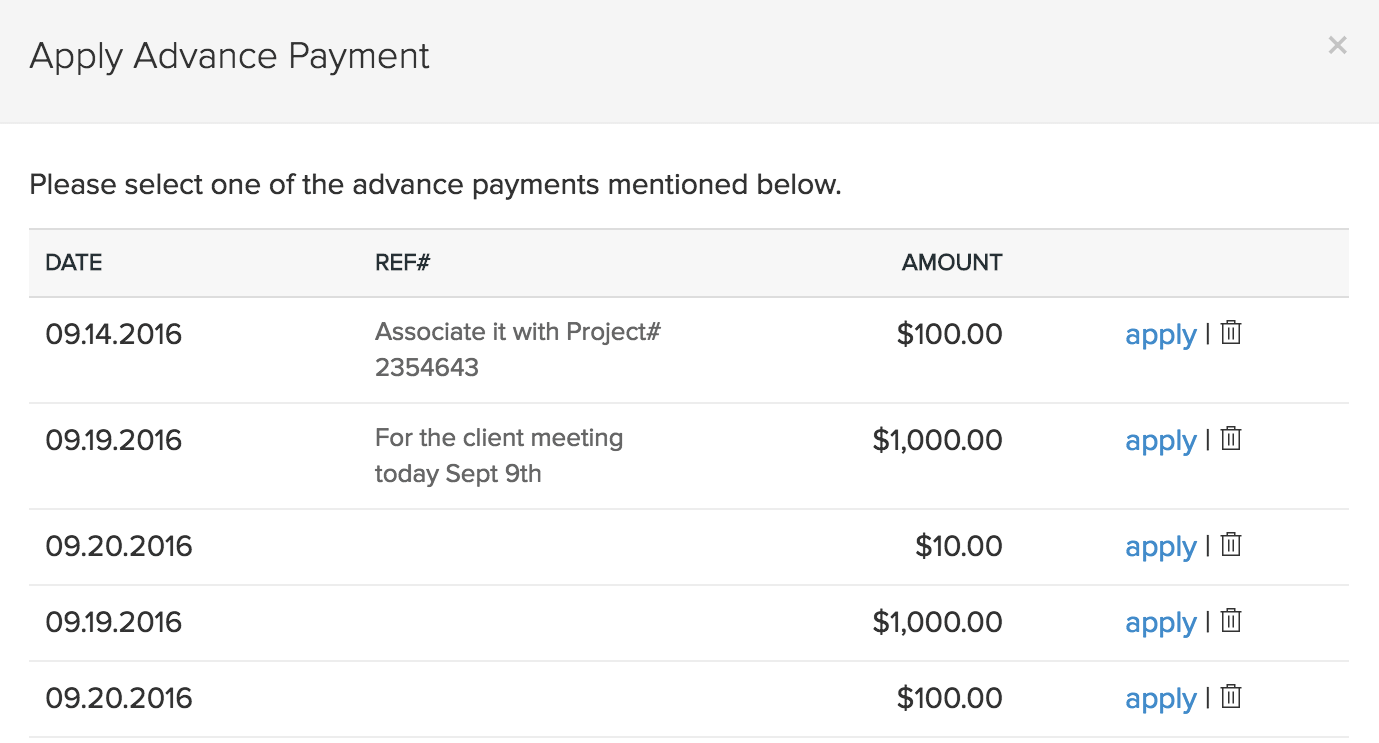Click the 'Please select one' instruction text
The height and width of the screenshot is (743, 1379).
[x=435, y=185]
